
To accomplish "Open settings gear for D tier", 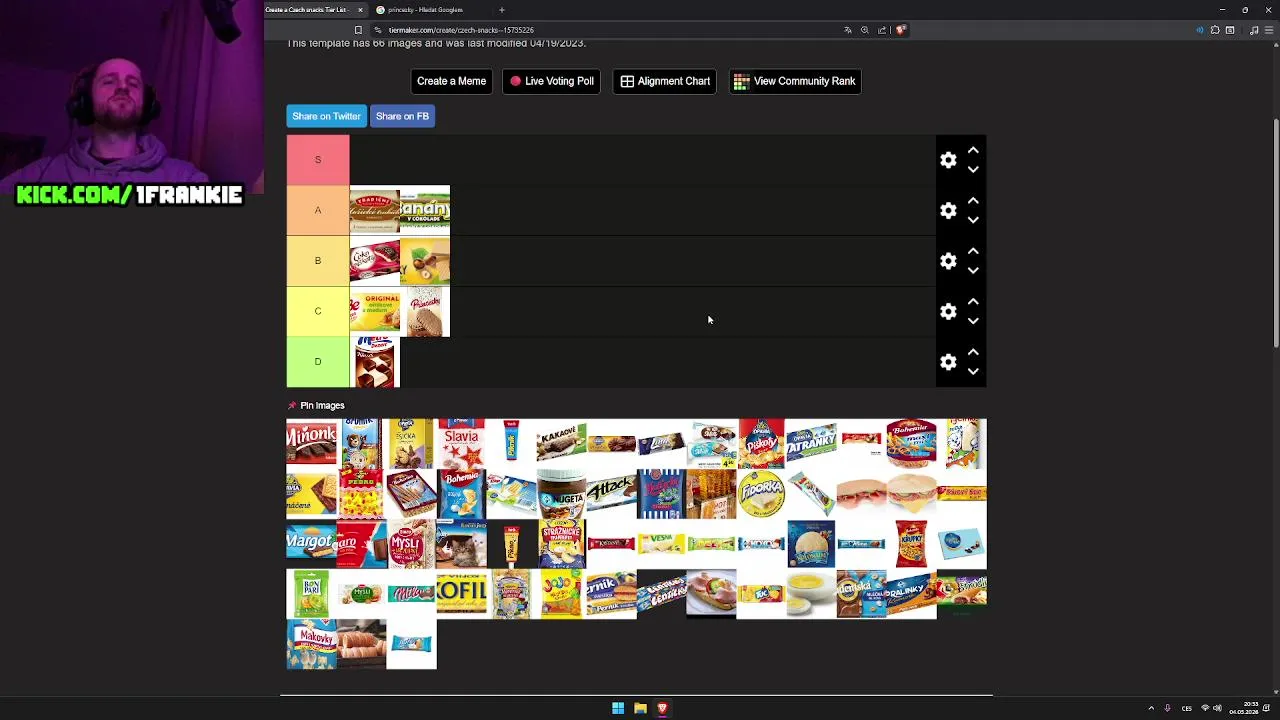I will click(948, 362).
